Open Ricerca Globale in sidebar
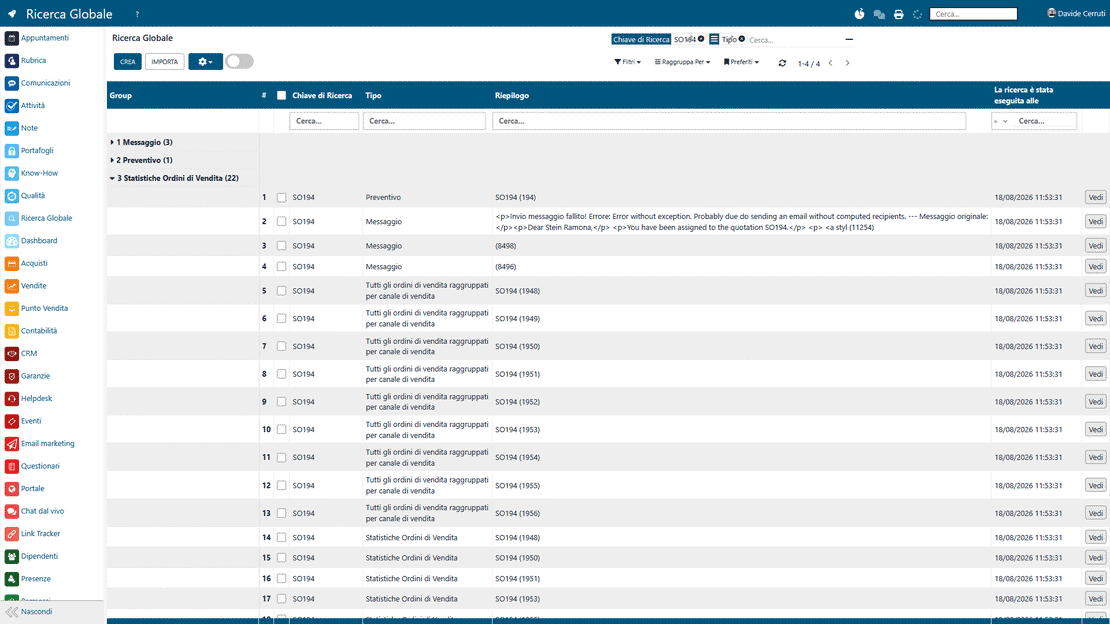Screen dimensions: 1110x624 [x=46, y=218]
